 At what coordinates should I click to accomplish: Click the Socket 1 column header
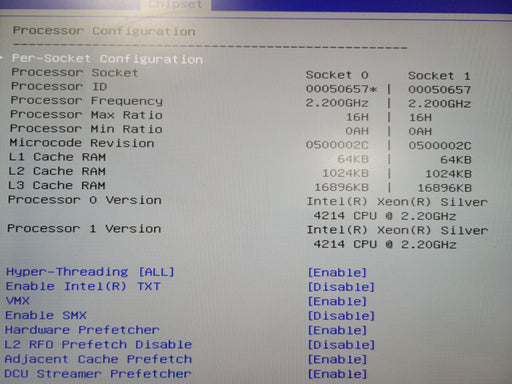(x=439, y=76)
